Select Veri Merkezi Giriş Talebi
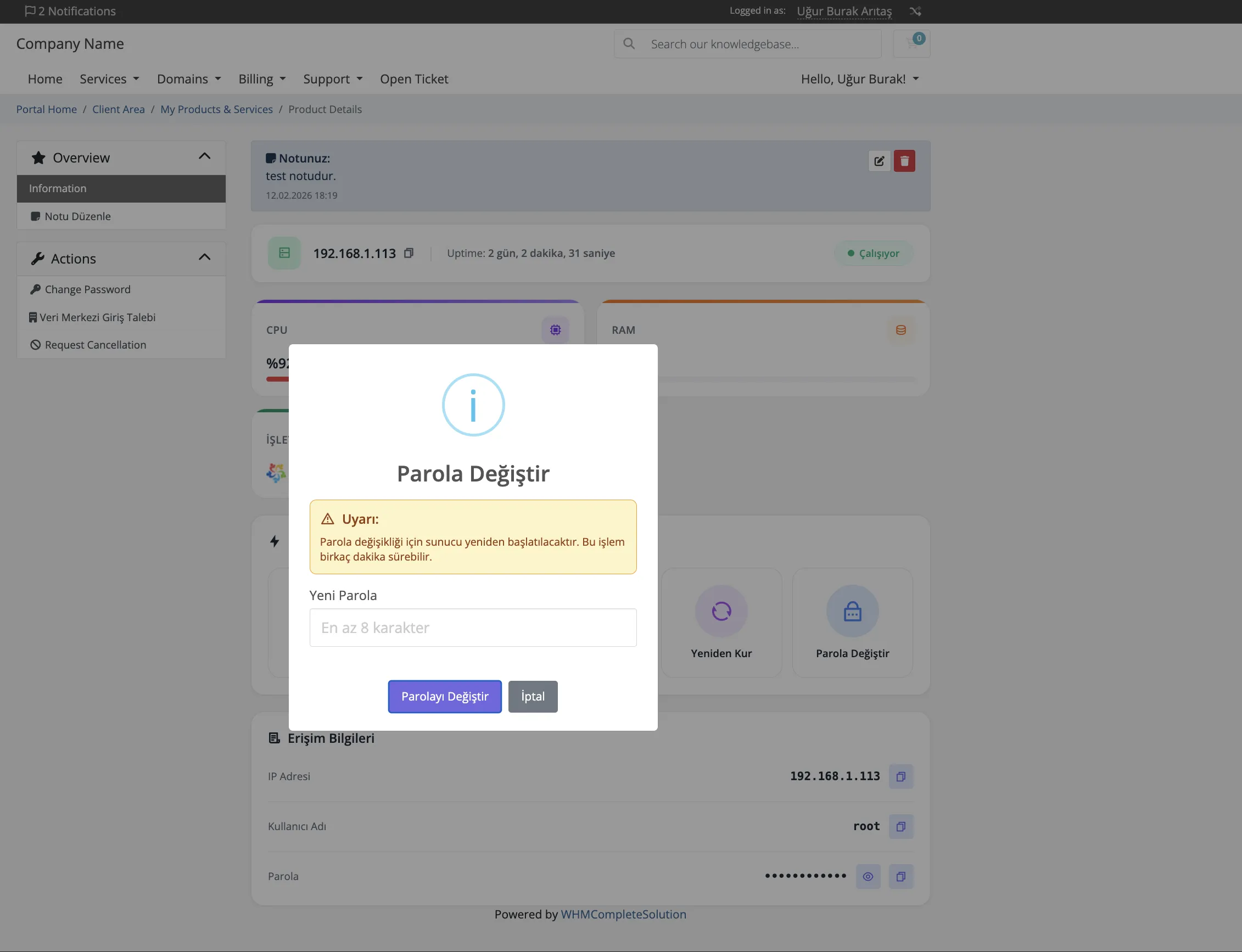 (x=121, y=317)
